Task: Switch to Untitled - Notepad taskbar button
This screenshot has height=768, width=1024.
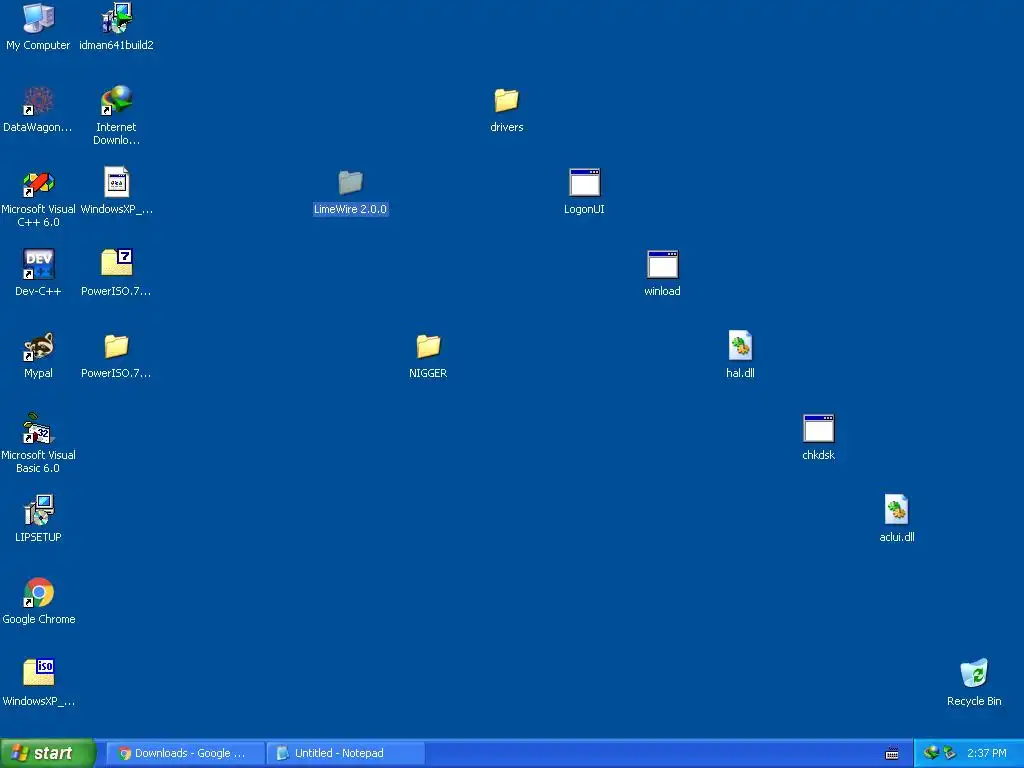Action: (x=345, y=753)
